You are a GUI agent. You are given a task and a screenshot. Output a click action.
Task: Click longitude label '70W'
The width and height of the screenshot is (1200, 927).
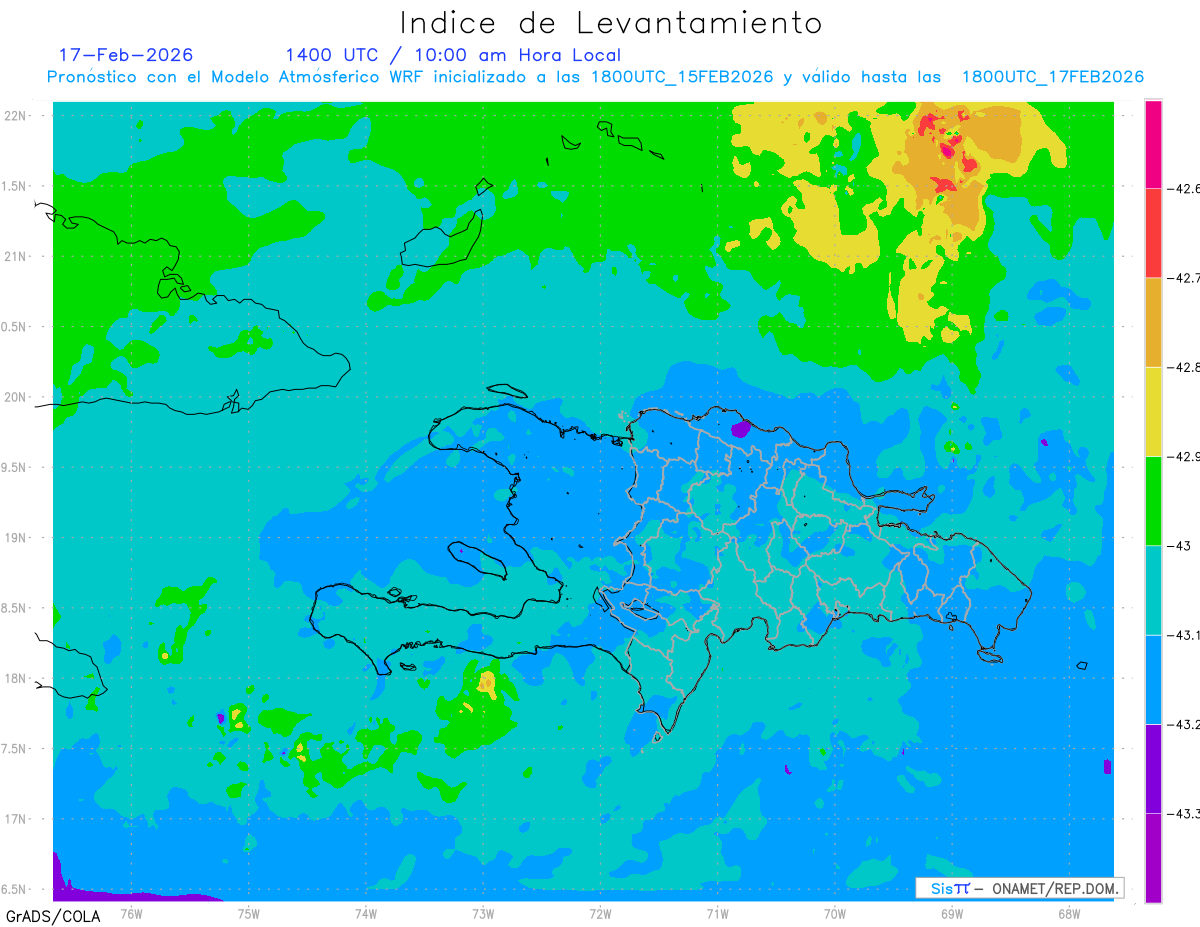coord(835,912)
